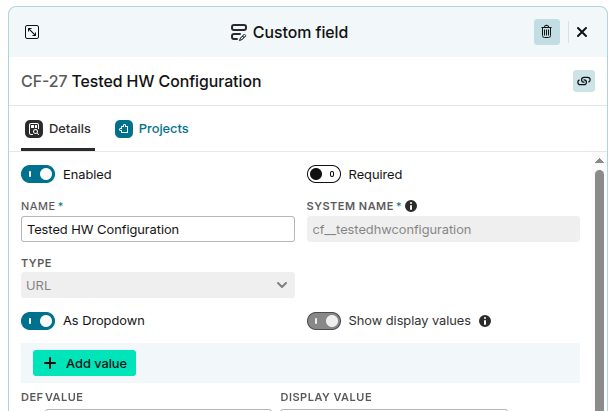Click the custom field header icon
Image resolution: width=608 pixels, height=411 pixels.
coord(238,32)
